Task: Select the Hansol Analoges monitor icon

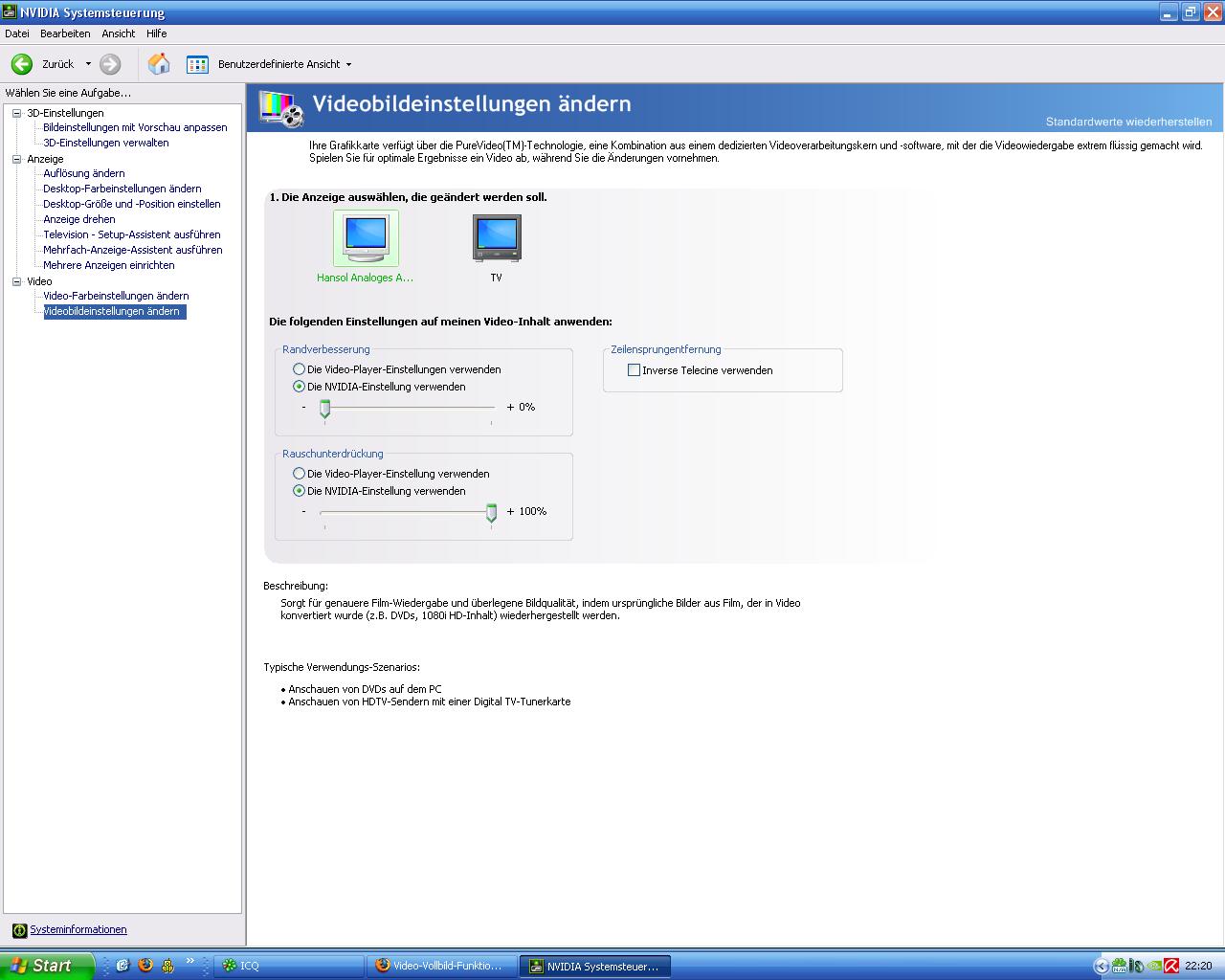Action: coord(366,237)
